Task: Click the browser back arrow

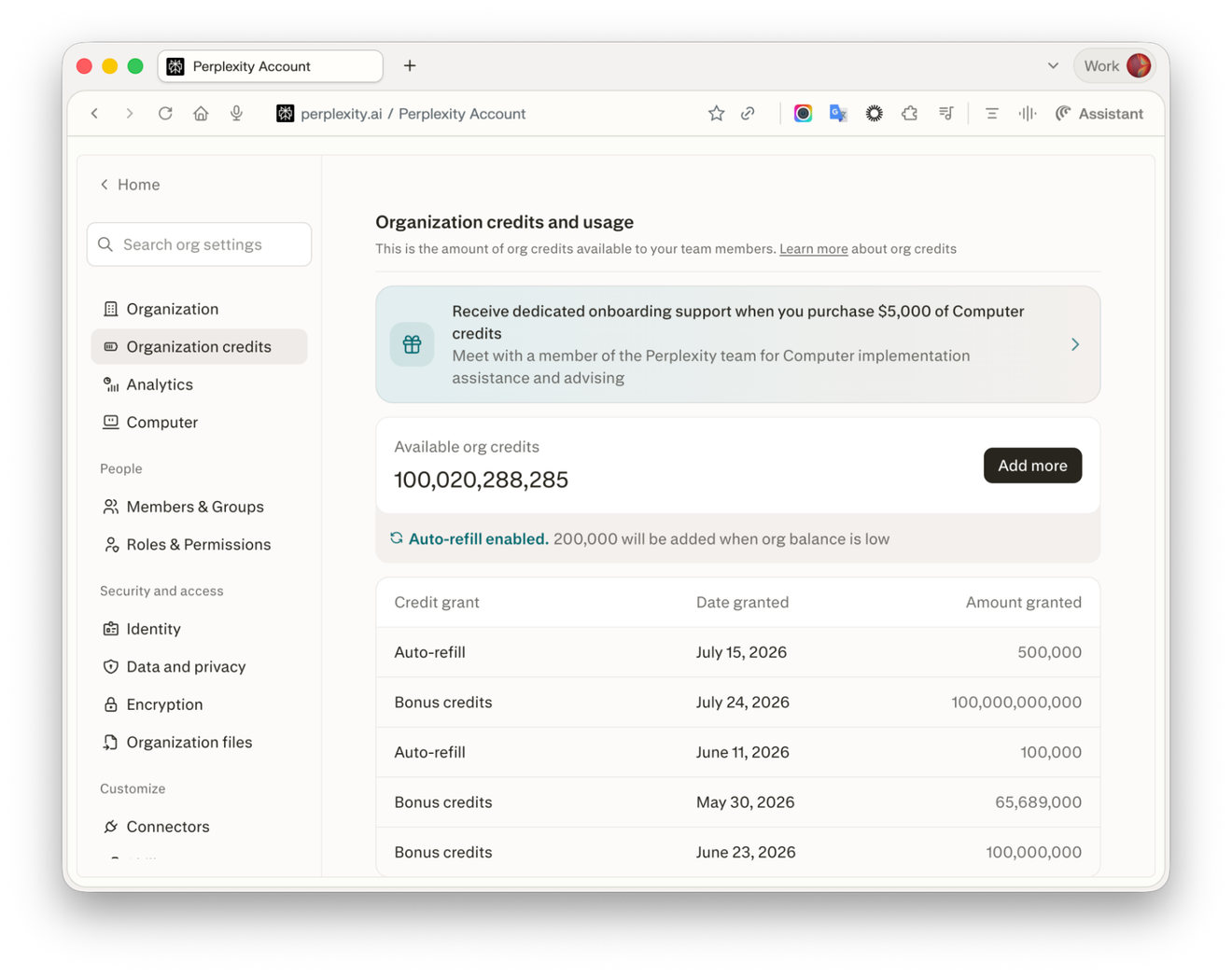Action: pos(94,114)
